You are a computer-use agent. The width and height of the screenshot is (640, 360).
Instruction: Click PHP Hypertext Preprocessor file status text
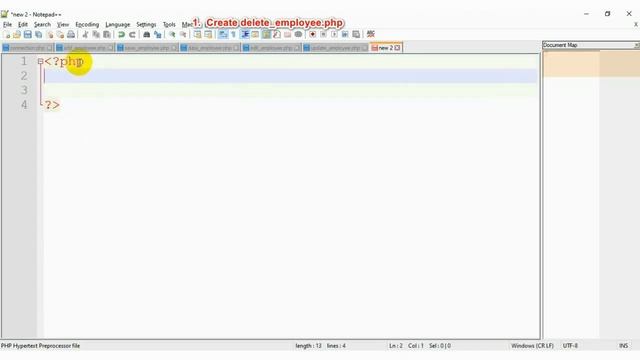tap(40, 346)
